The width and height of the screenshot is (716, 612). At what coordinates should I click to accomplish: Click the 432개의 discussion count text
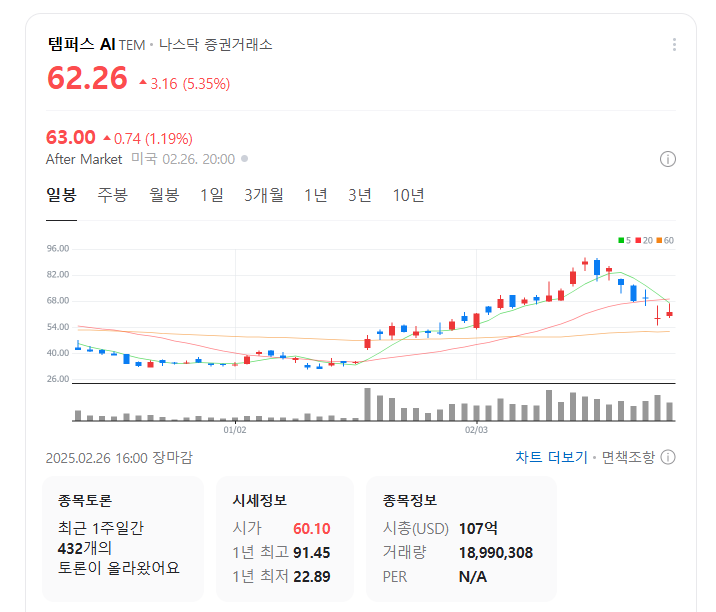click(x=84, y=548)
